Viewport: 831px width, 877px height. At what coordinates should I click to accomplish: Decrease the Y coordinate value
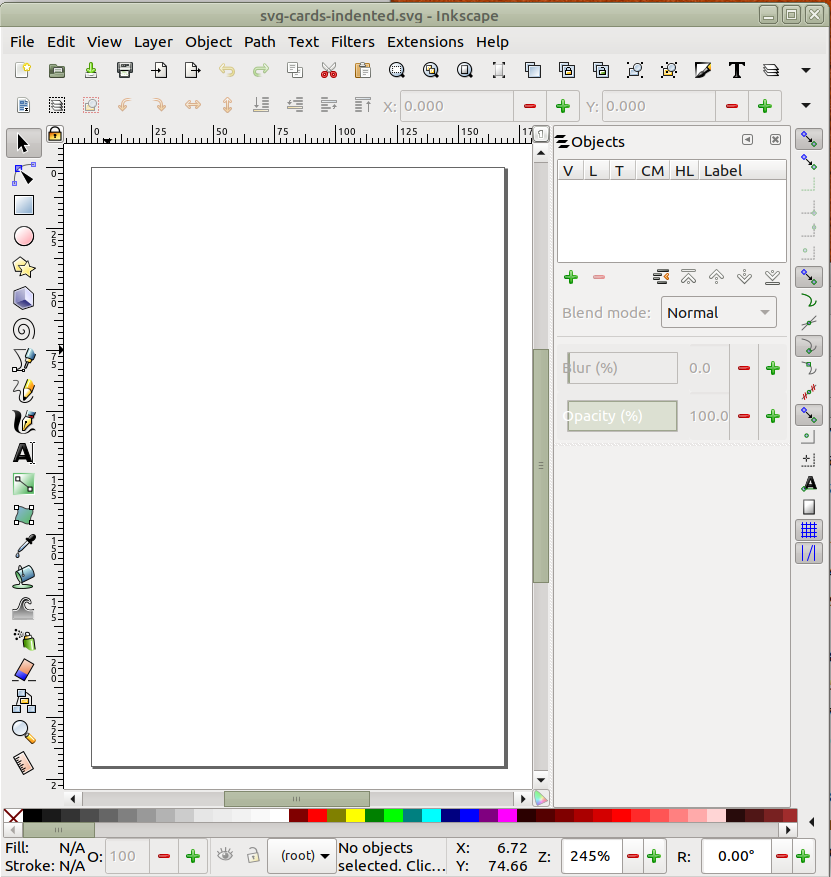point(731,106)
